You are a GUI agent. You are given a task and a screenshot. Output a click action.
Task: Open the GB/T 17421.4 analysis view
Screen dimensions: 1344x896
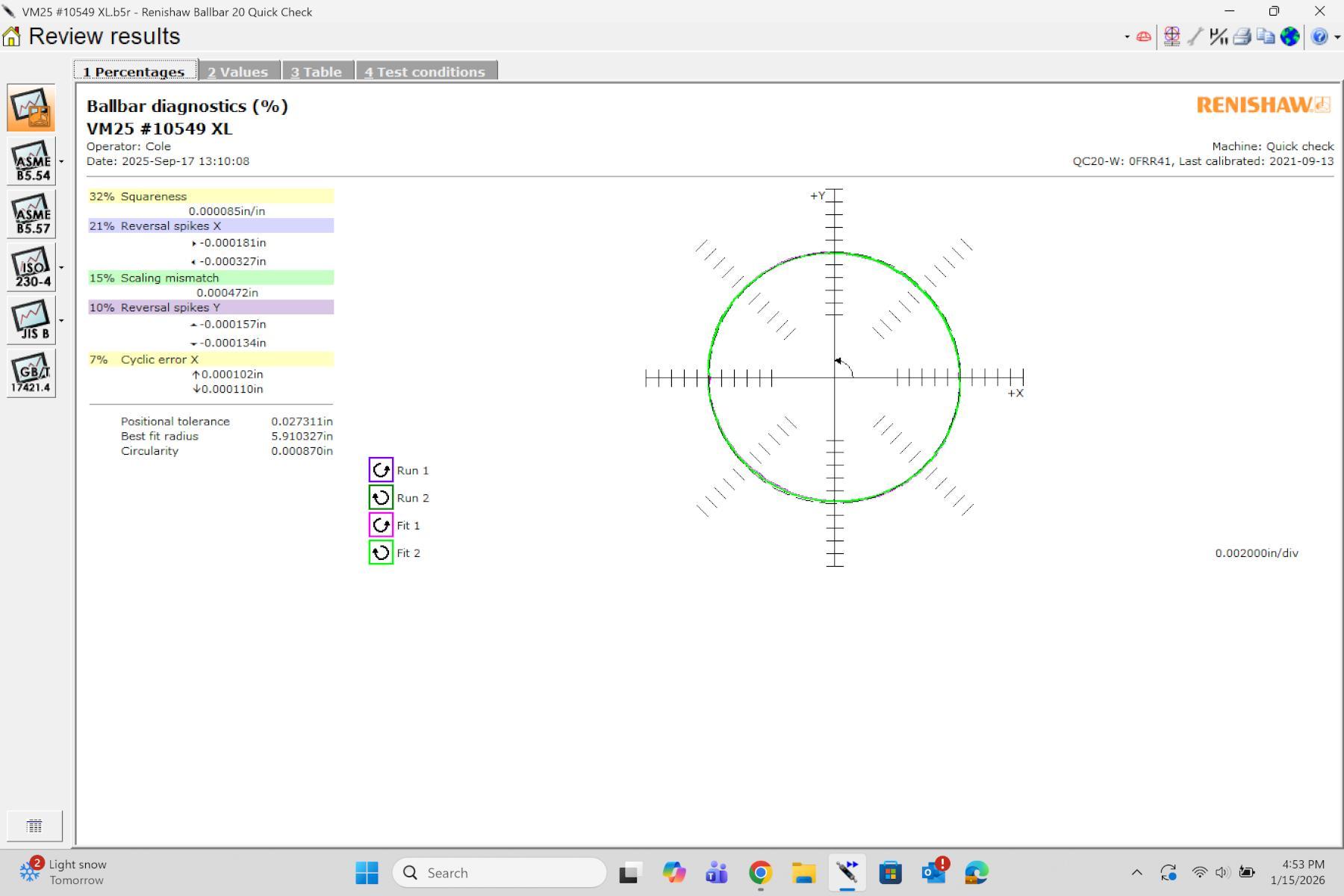coord(31,373)
